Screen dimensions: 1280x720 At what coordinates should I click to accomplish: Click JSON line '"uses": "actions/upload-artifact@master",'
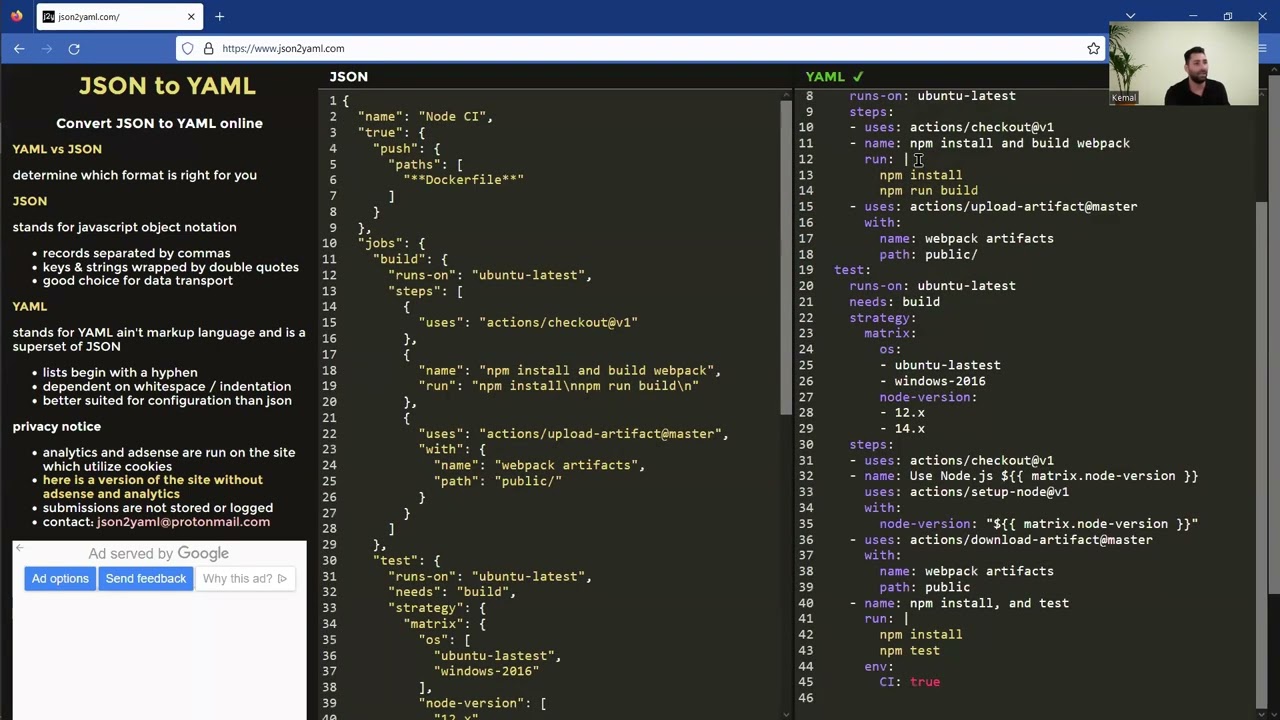click(x=573, y=434)
